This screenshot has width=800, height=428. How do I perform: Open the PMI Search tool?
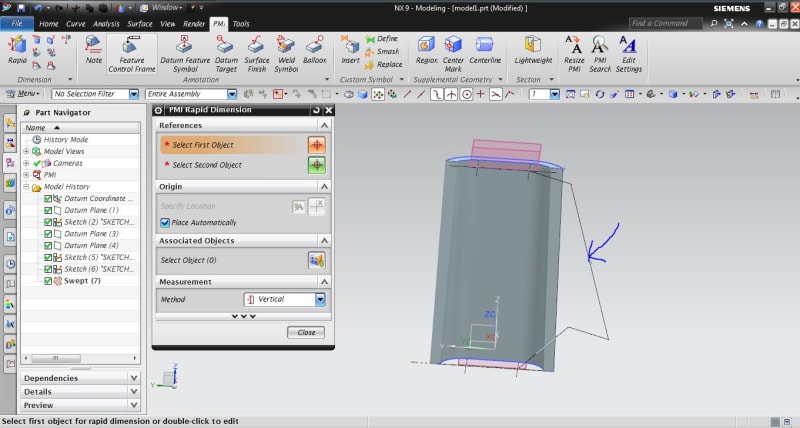point(600,54)
